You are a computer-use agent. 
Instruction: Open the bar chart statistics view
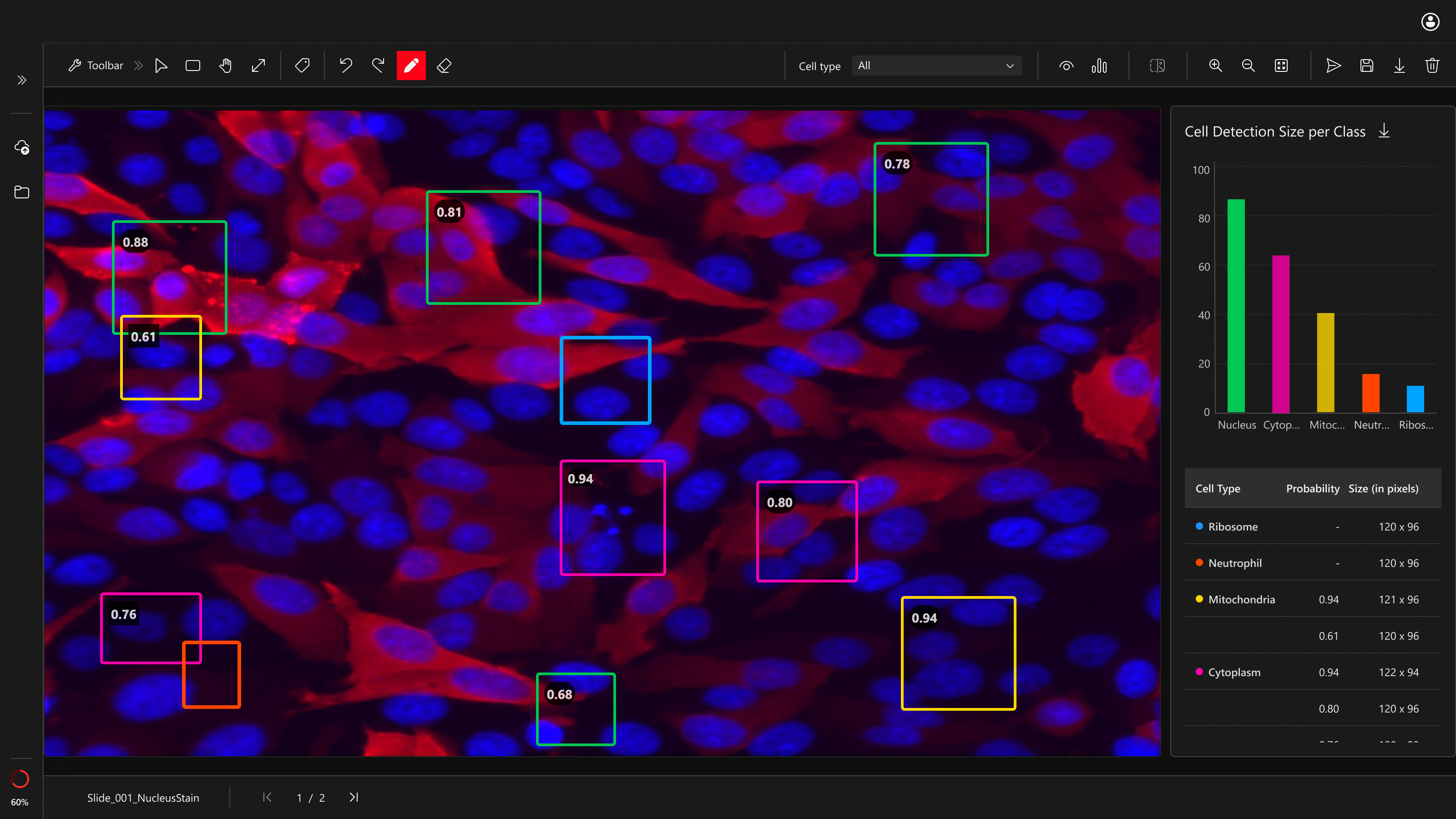(1099, 65)
